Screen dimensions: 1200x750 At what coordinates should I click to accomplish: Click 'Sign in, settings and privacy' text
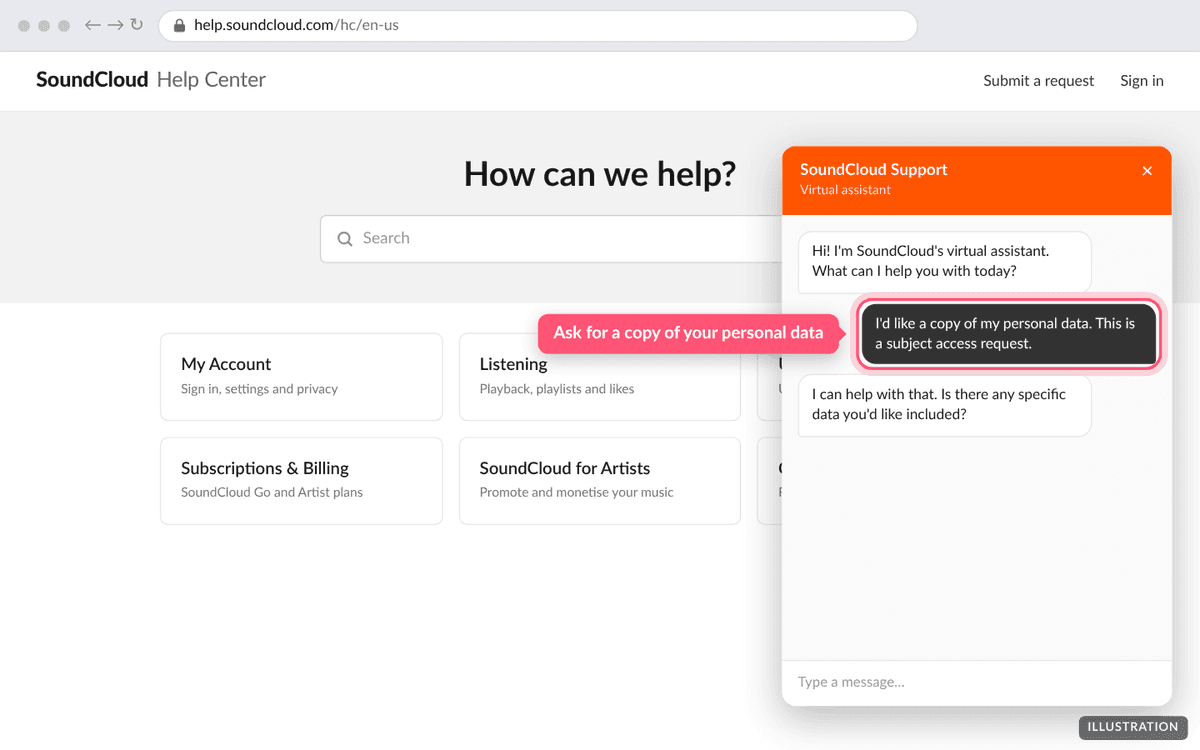259,389
